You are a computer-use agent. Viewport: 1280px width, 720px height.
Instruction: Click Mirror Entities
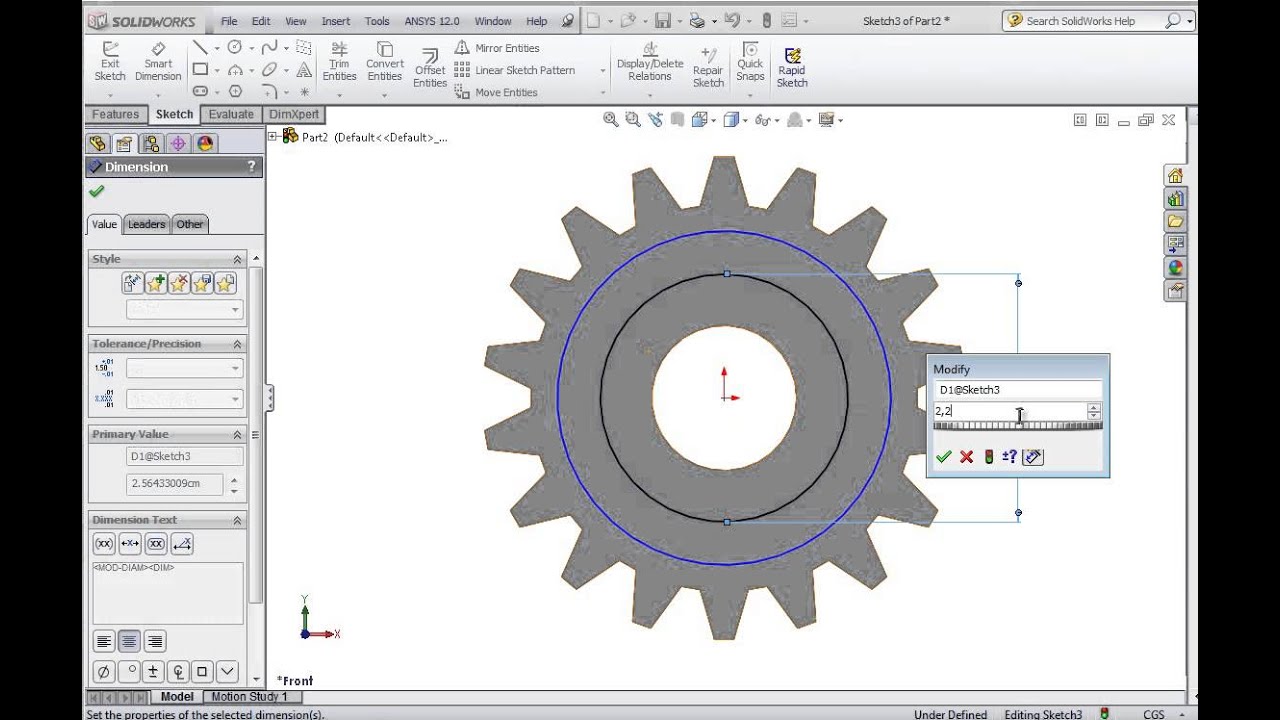(497, 48)
